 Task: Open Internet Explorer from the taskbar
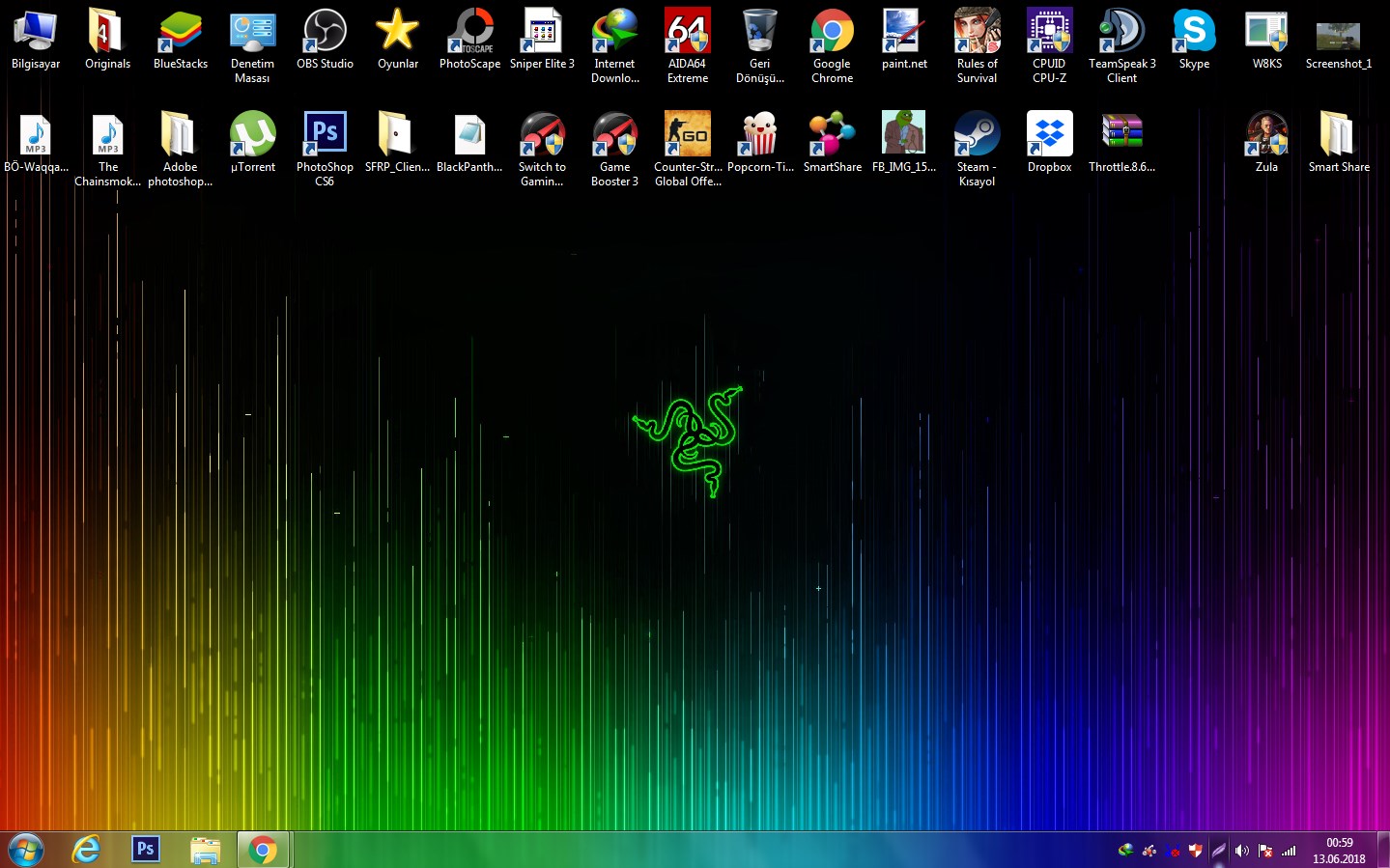pos(87,850)
